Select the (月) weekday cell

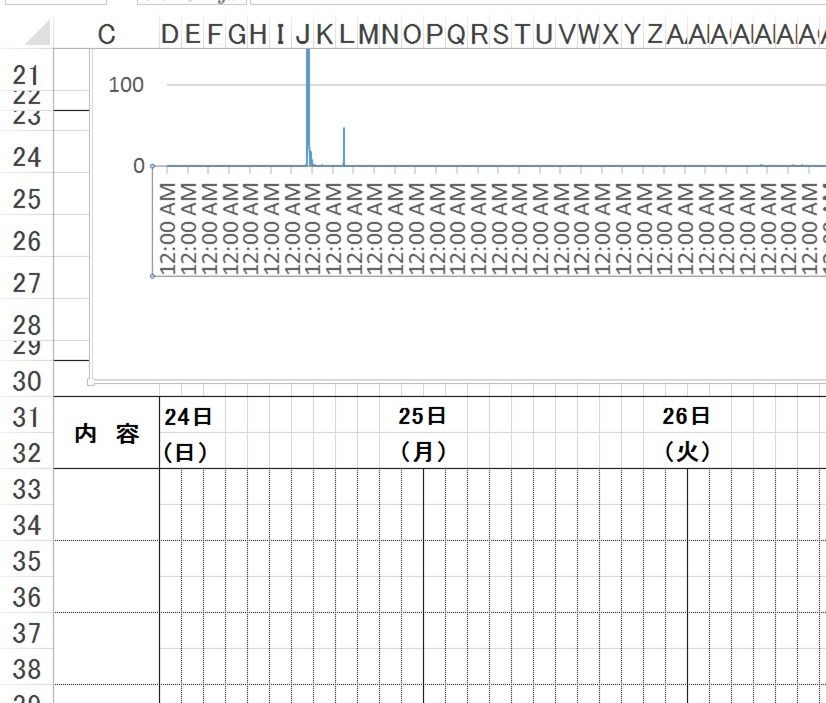pyautogui.click(x=422, y=452)
